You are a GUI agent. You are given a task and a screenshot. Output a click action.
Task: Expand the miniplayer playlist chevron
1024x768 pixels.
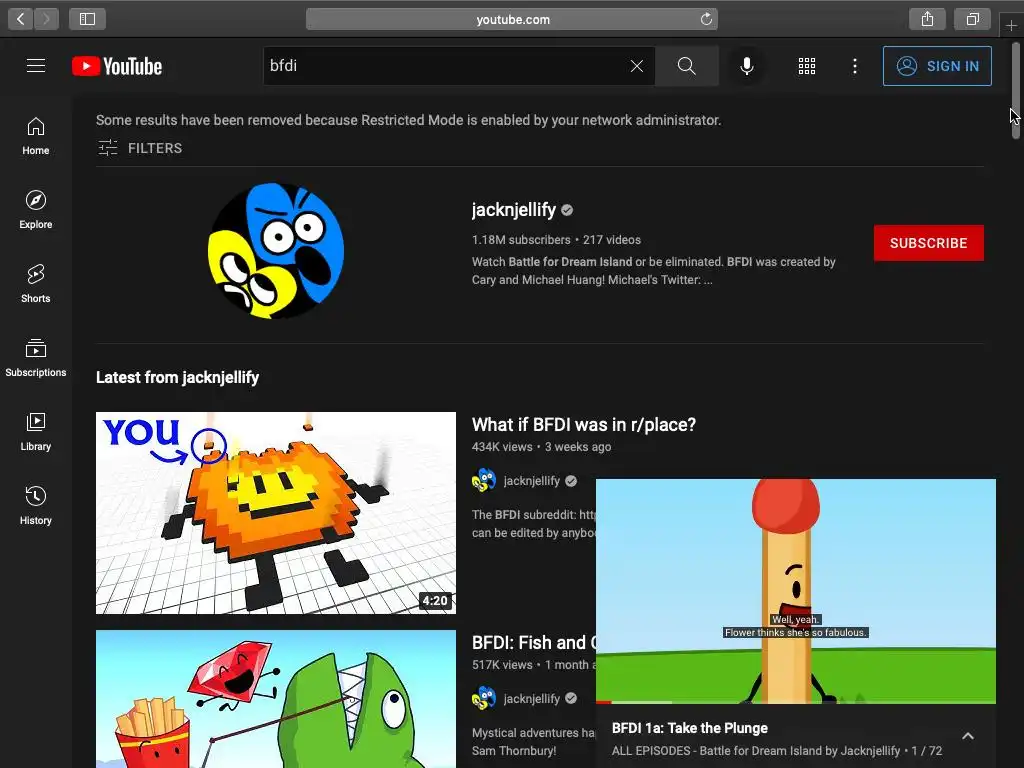point(968,736)
